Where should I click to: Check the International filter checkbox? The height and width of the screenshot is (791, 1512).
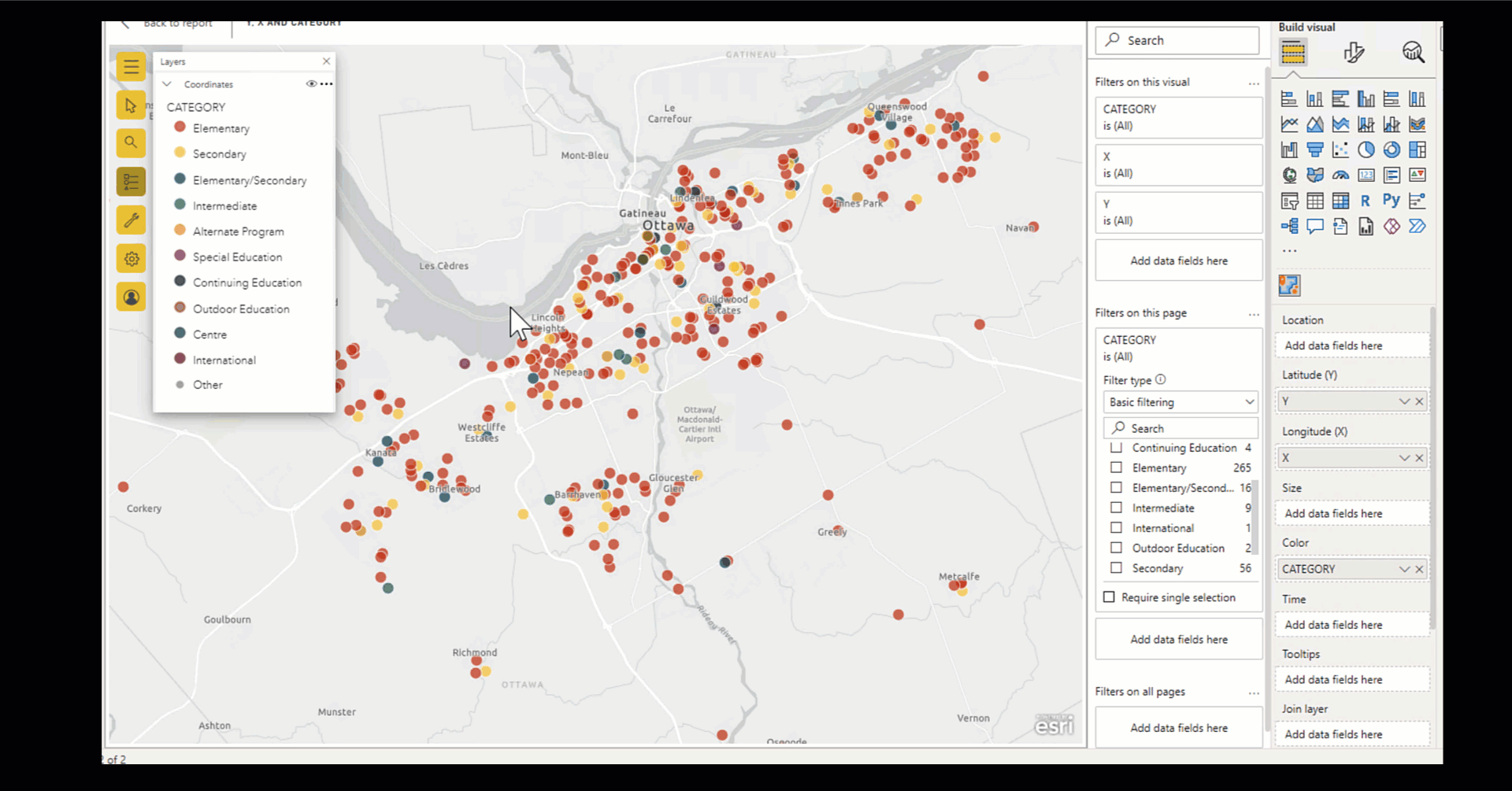[1116, 528]
